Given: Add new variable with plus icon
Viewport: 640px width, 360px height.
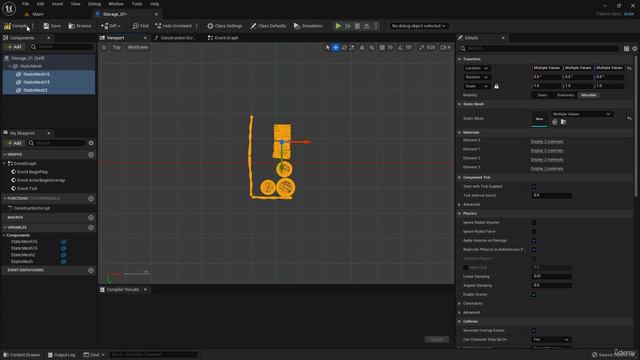Looking at the screenshot, I should tap(91, 227).
